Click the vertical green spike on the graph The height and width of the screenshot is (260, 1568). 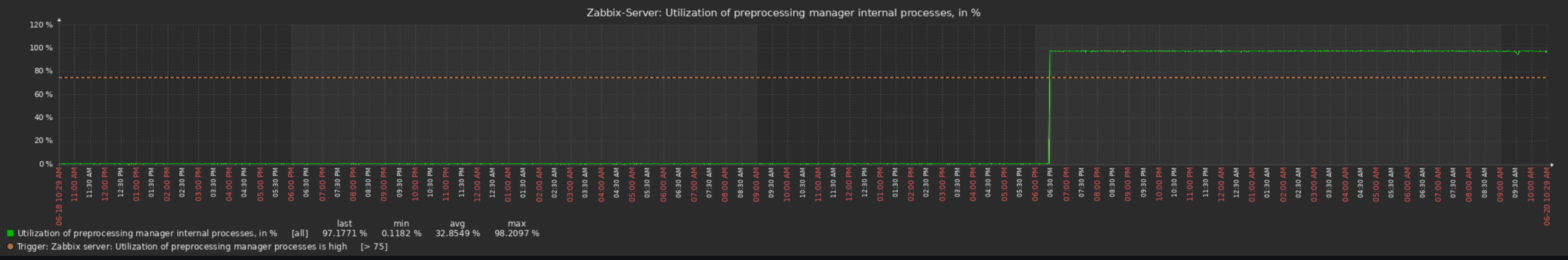(1049, 109)
